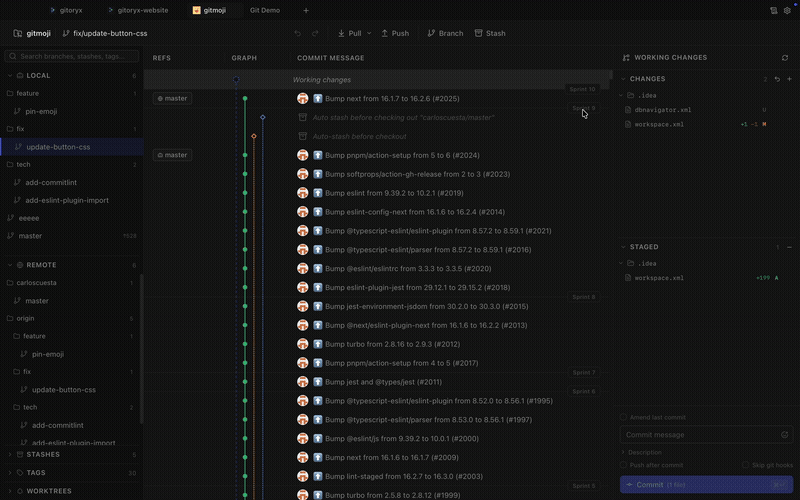800x500 pixels.
Task: Add a new repository tab
Action: coord(306,10)
